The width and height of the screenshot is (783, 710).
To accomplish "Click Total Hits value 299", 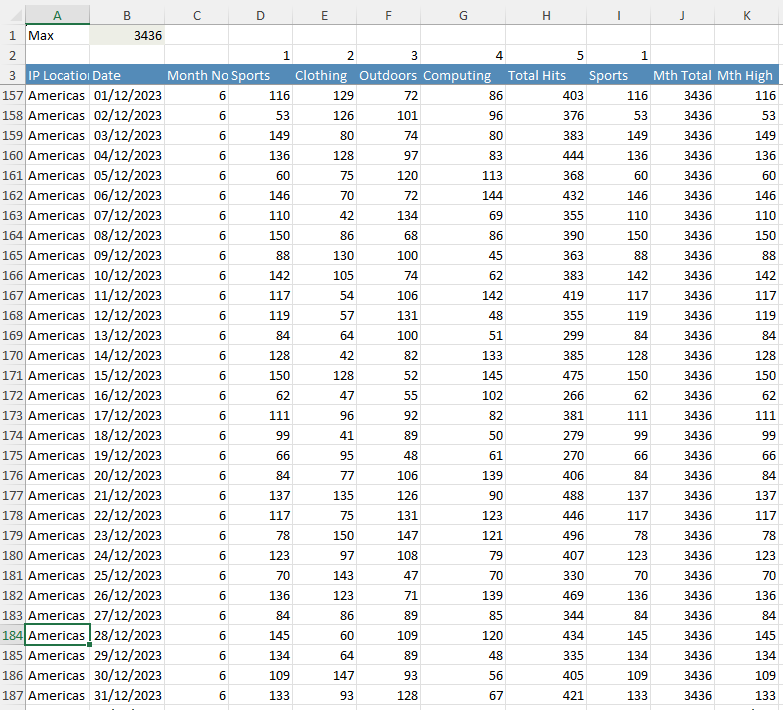I will 546,336.
